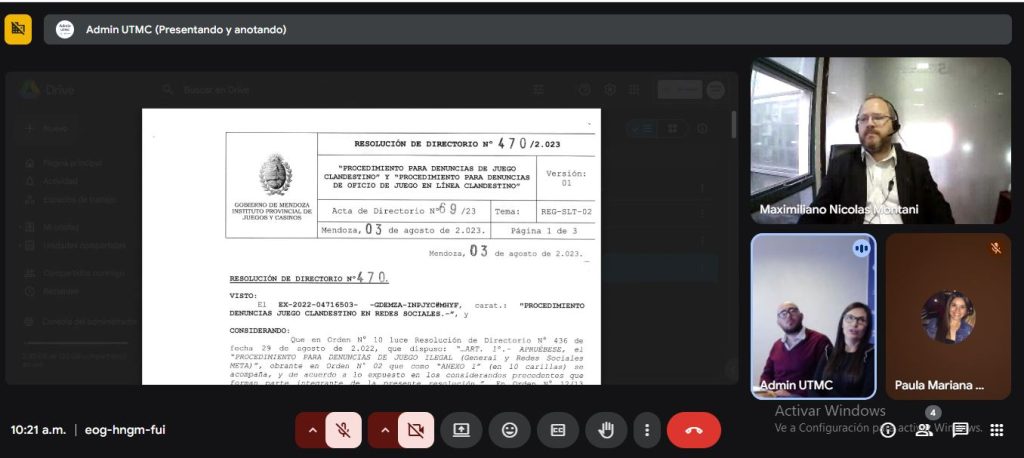Select Paula Mariana's participant tile
The image size is (1024, 458).
947,316
